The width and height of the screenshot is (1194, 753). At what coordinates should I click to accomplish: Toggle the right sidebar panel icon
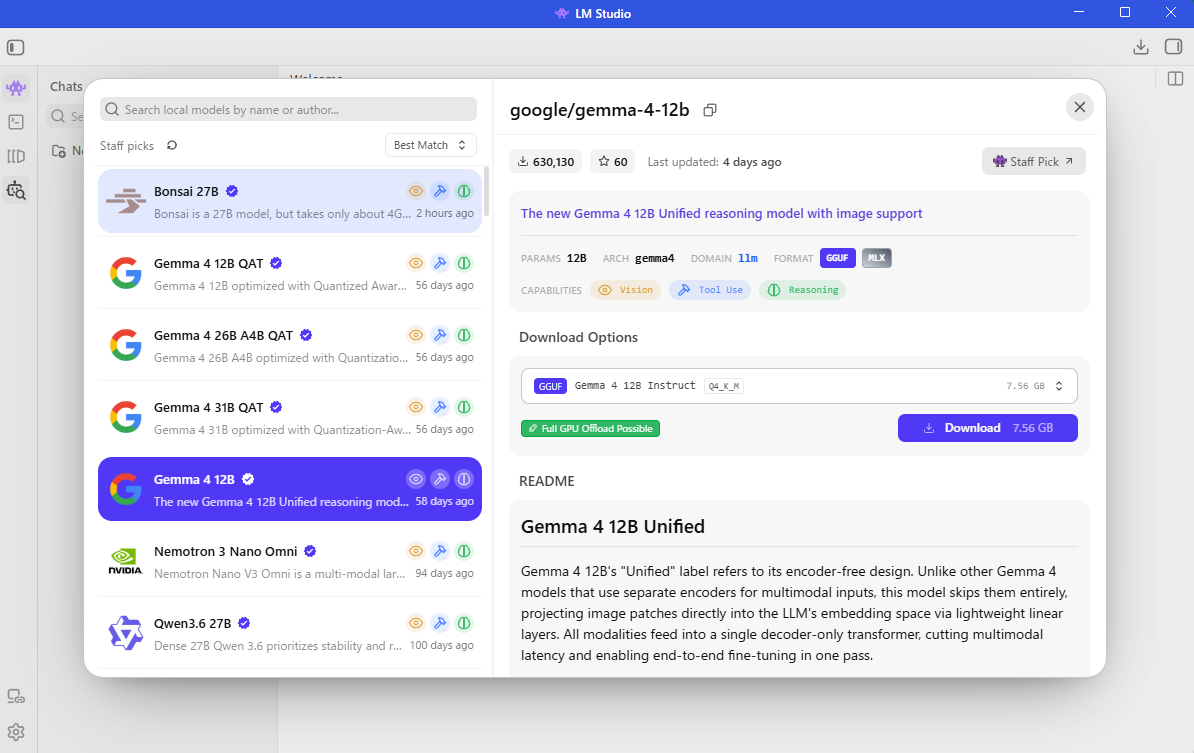click(x=1173, y=47)
